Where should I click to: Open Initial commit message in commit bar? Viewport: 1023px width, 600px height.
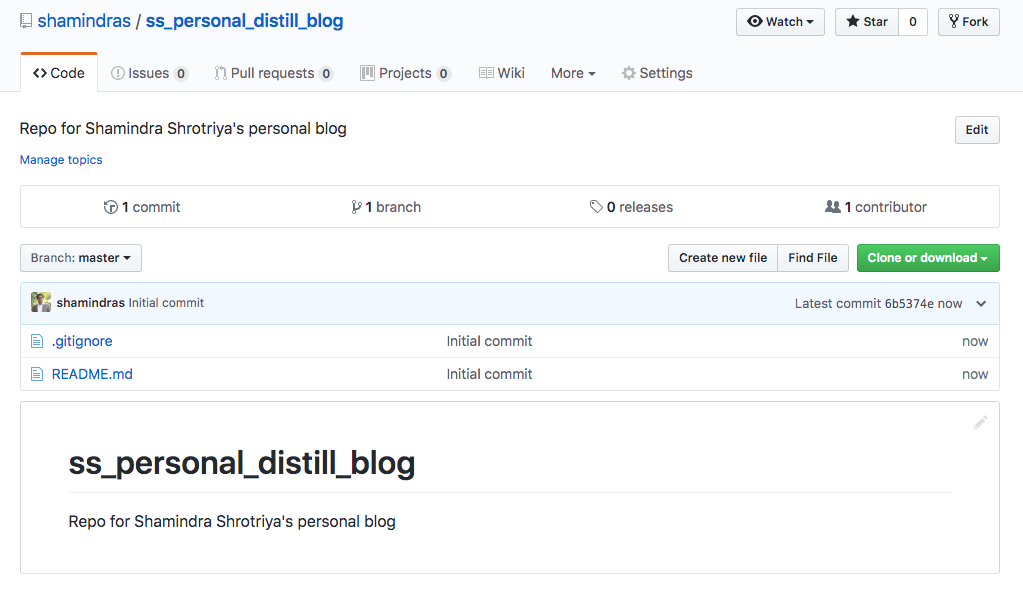[x=166, y=303]
